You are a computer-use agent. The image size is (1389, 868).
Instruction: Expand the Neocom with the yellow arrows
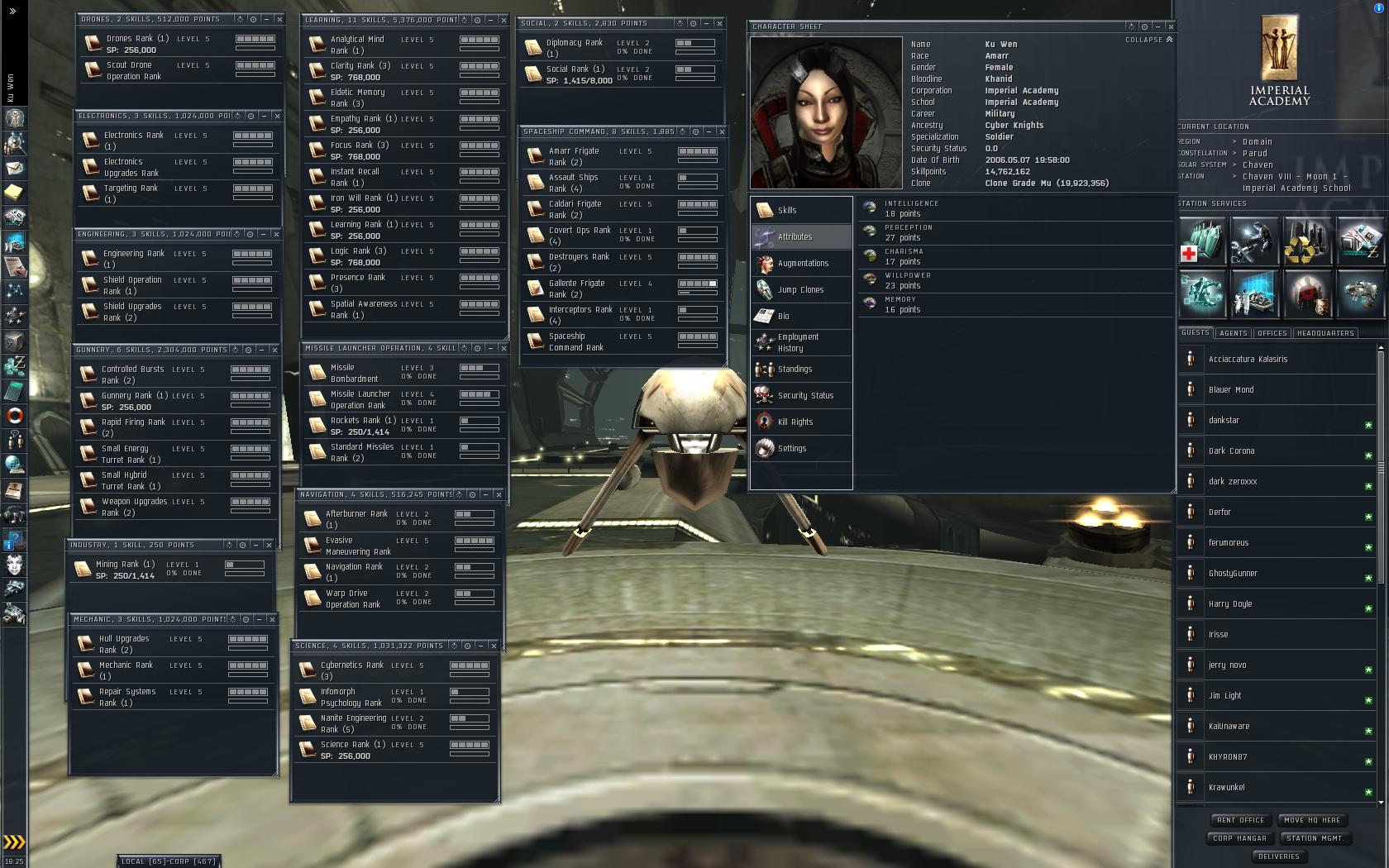(x=14, y=842)
